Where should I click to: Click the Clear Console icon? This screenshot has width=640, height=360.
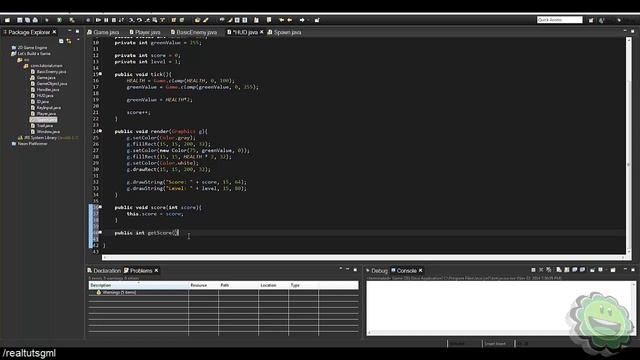pyautogui.click(x=559, y=270)
